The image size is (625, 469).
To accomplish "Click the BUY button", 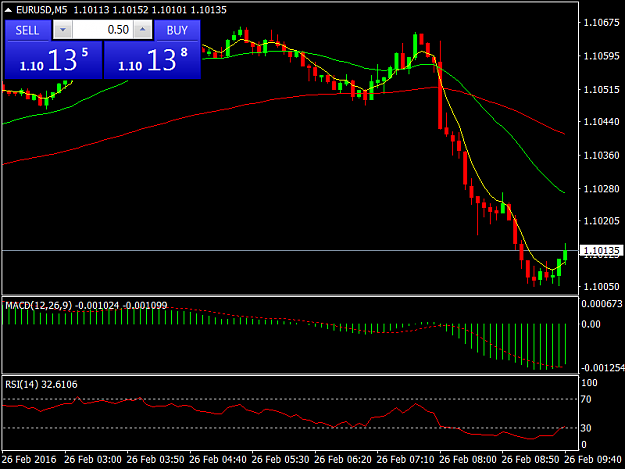I will click(x=177, y=30).
